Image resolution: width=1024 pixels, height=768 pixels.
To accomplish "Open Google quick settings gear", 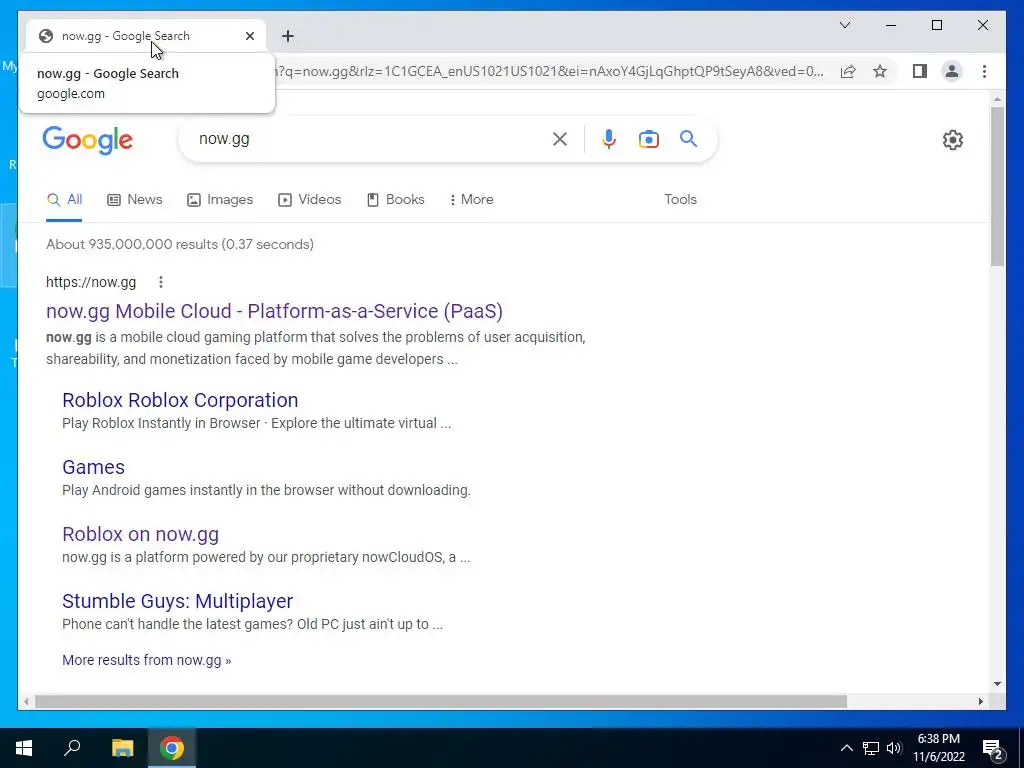I will pos(953,140).
